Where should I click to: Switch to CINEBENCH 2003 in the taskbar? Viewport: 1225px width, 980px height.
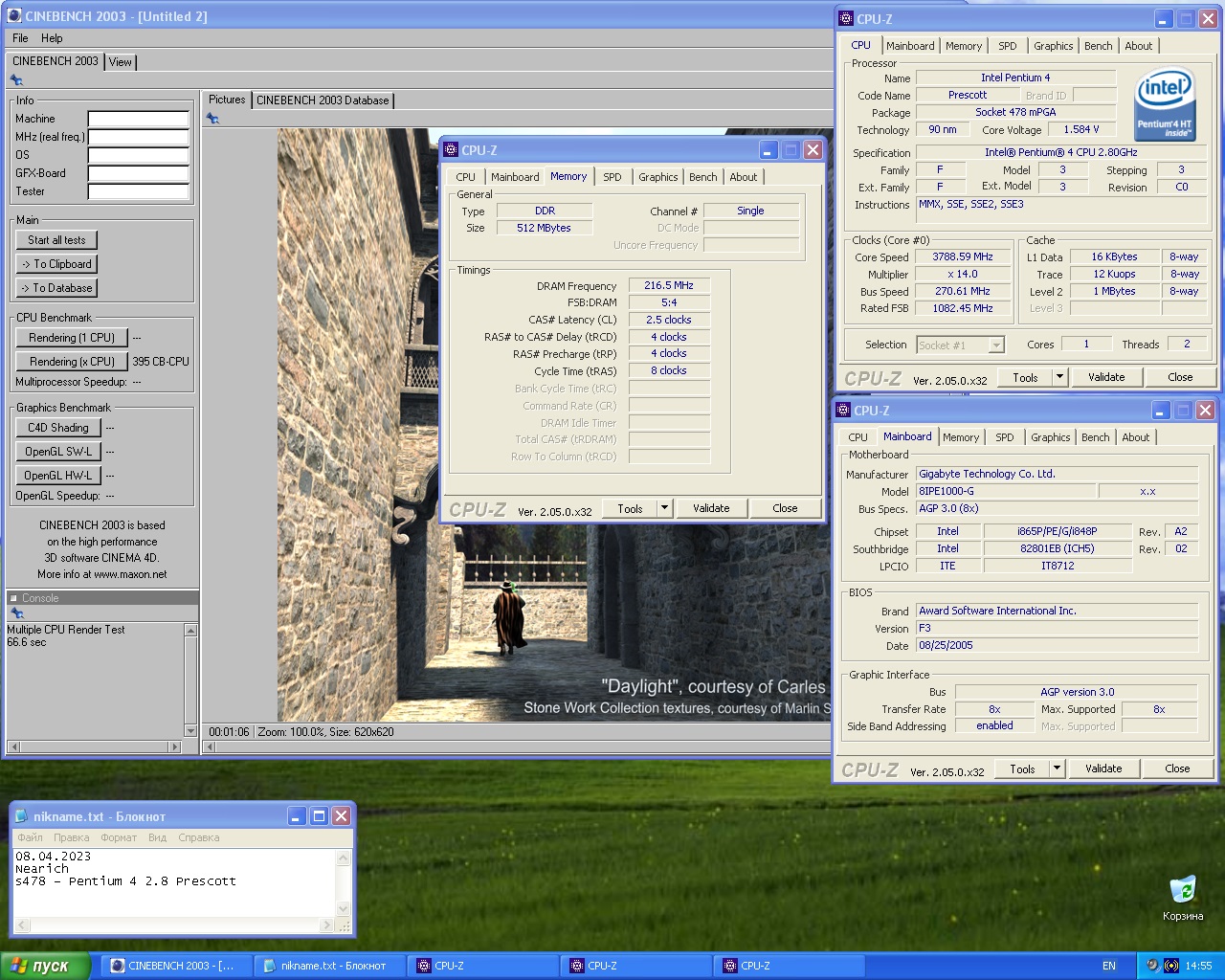coord(174,966)
